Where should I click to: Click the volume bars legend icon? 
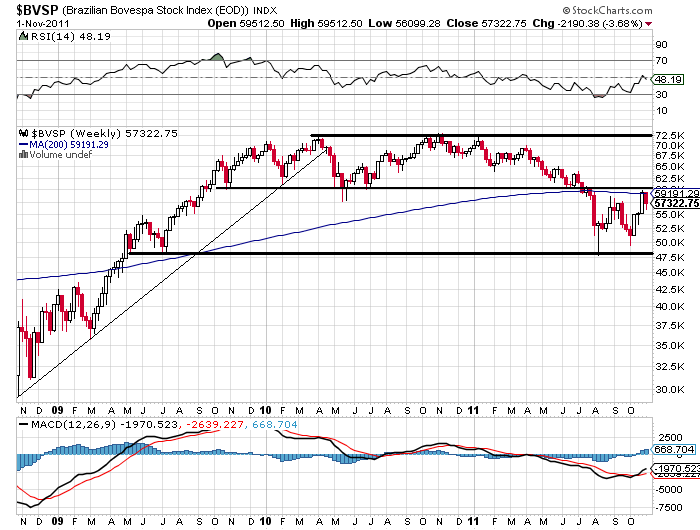point(24,154)
